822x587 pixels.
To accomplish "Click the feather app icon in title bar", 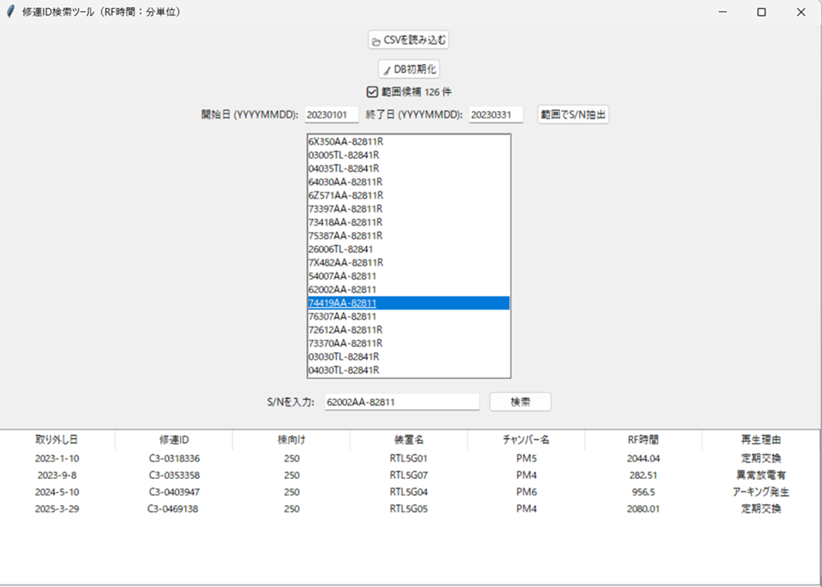I will [x=11, y=12].
